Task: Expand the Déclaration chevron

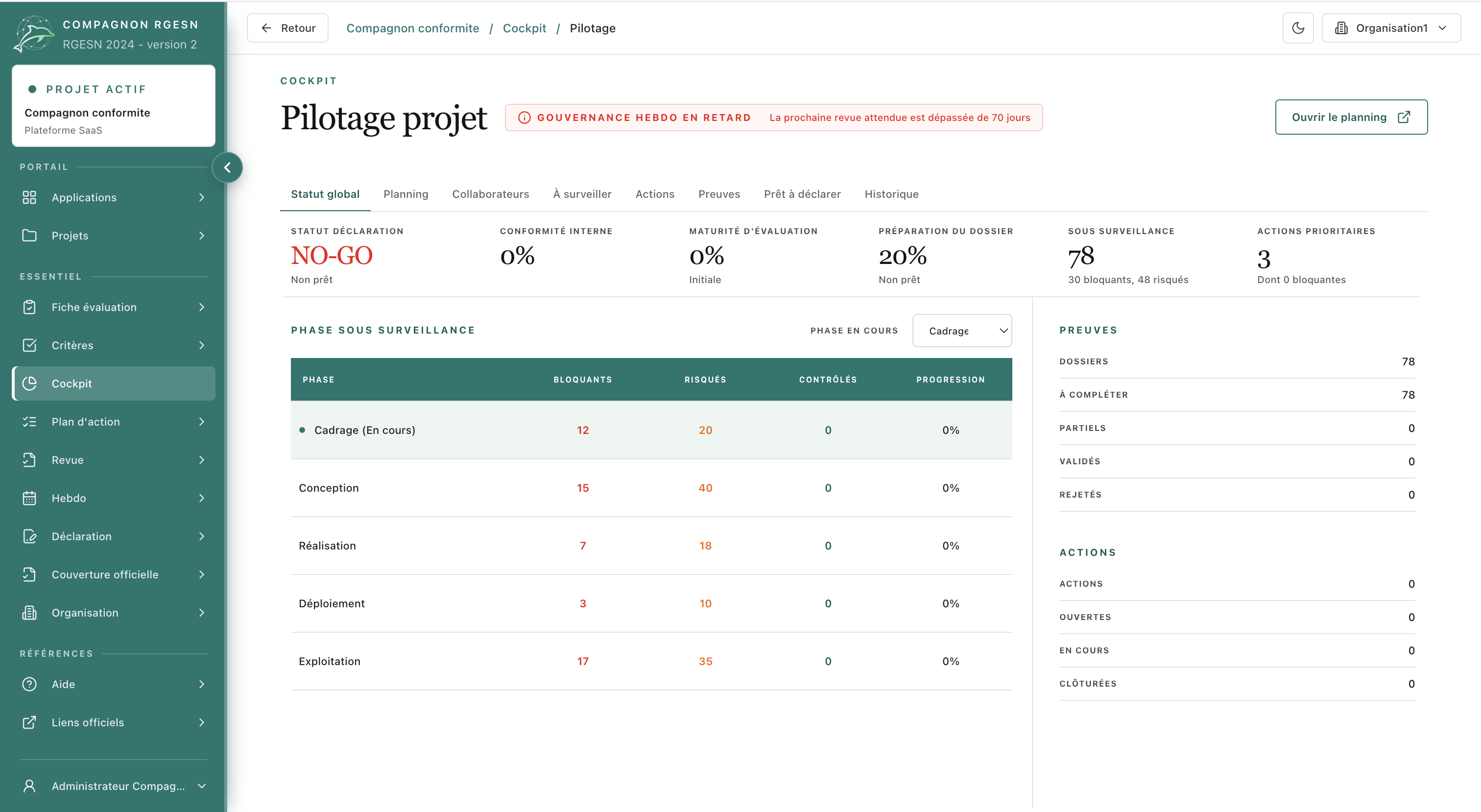Action: coord(202,537)
